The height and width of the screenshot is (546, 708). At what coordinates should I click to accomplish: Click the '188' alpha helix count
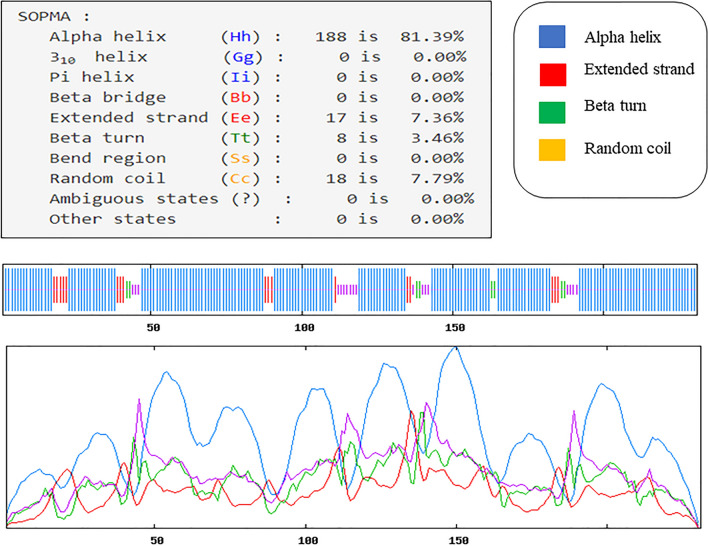331,37
